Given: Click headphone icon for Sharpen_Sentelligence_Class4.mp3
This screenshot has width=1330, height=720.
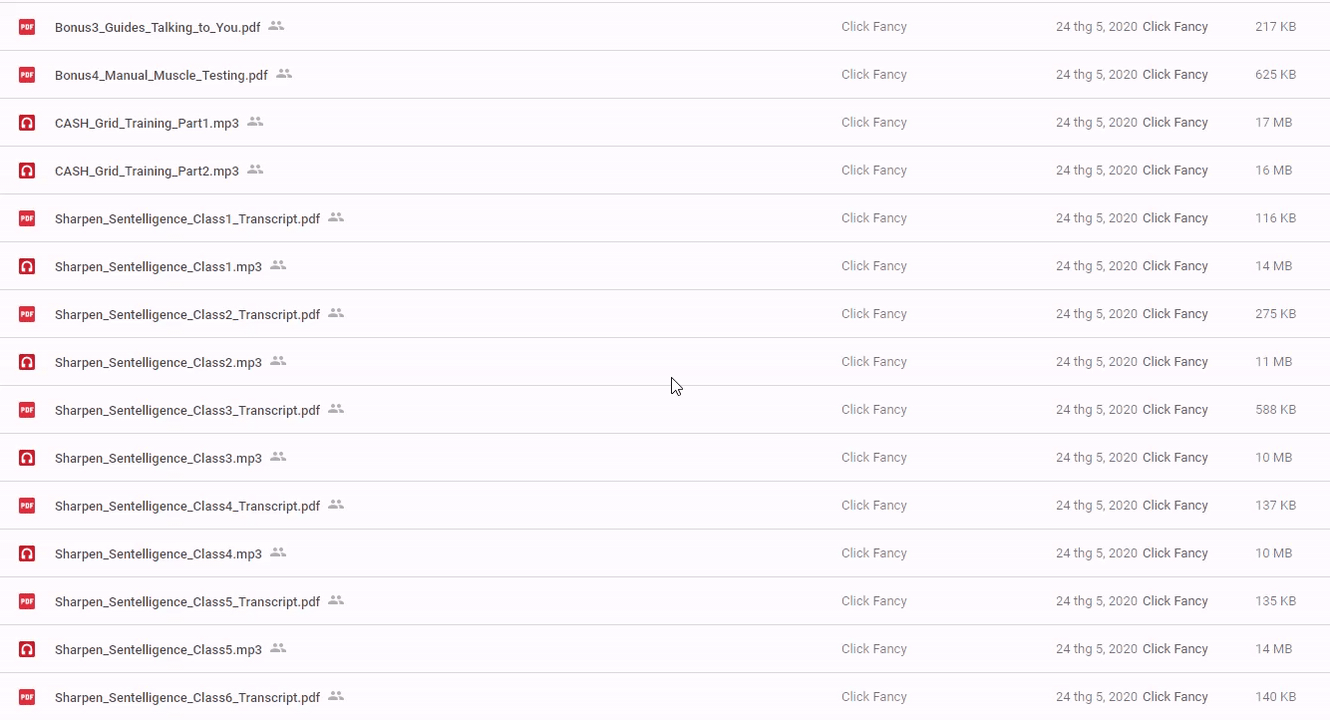Looking at the screenshot, I should coord(27,554).
